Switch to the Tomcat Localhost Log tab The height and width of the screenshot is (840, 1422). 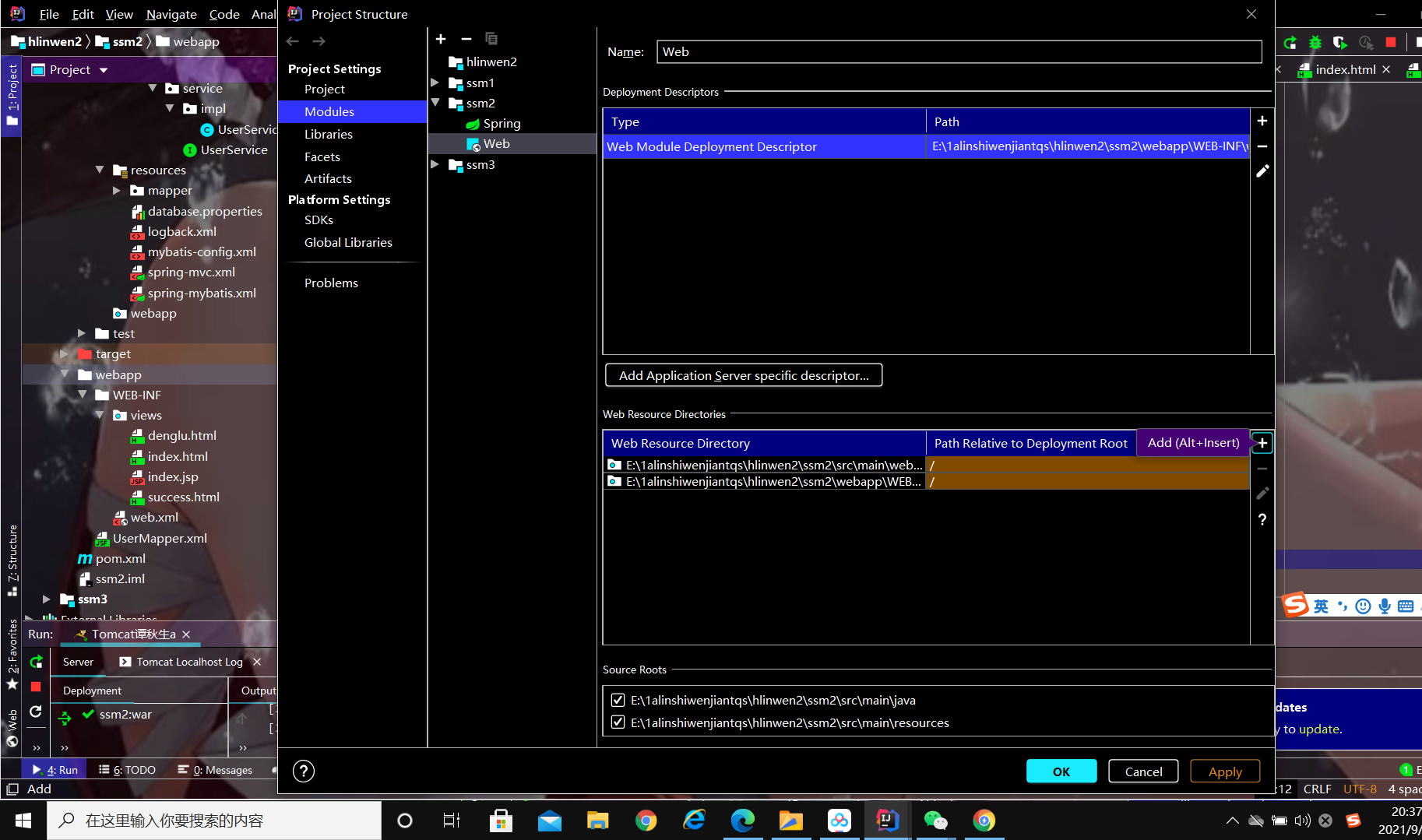click(x=189, y=661)
